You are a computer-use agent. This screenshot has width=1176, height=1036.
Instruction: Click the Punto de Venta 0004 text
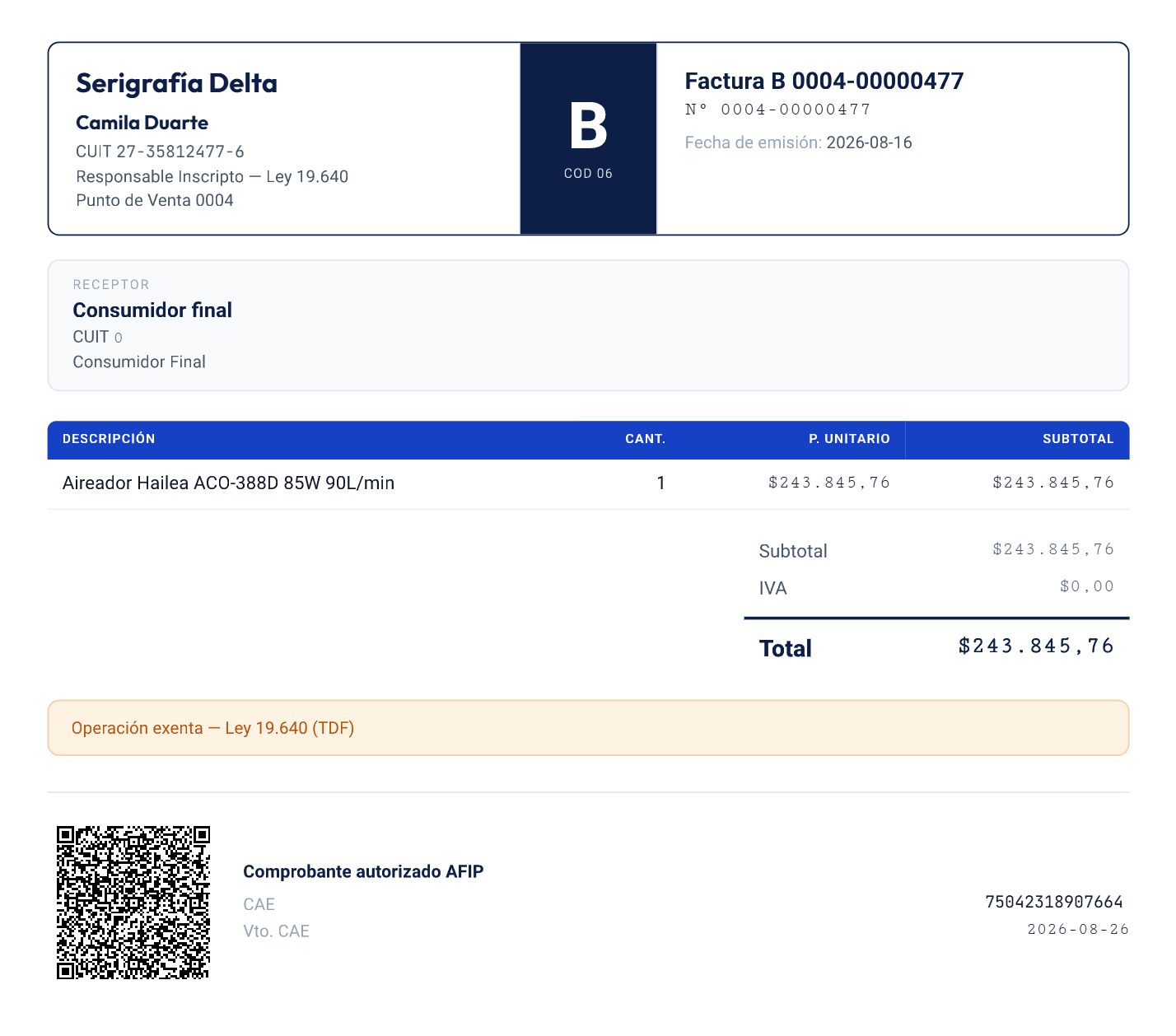tap(155, 200)
